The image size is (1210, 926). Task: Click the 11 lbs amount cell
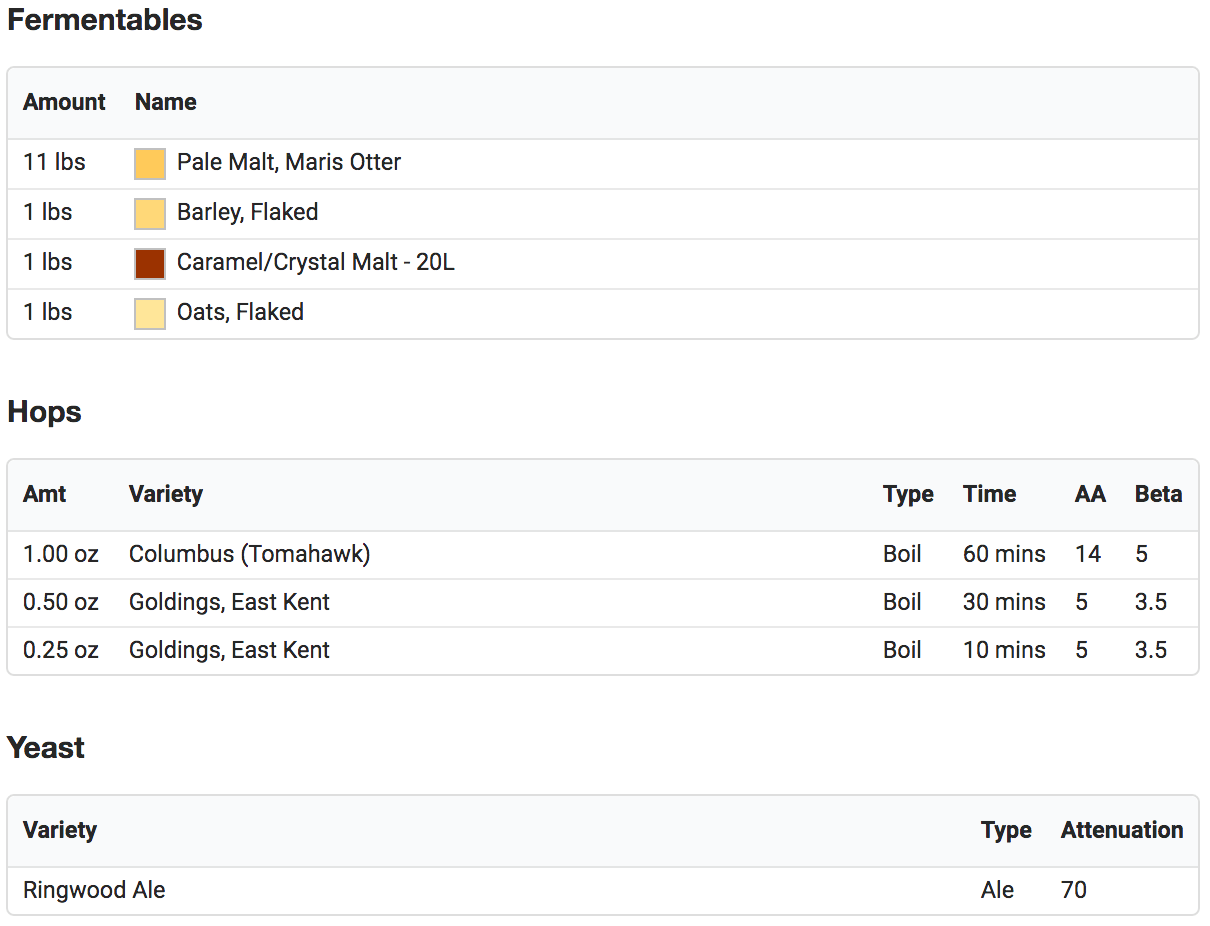click(54, 162)
